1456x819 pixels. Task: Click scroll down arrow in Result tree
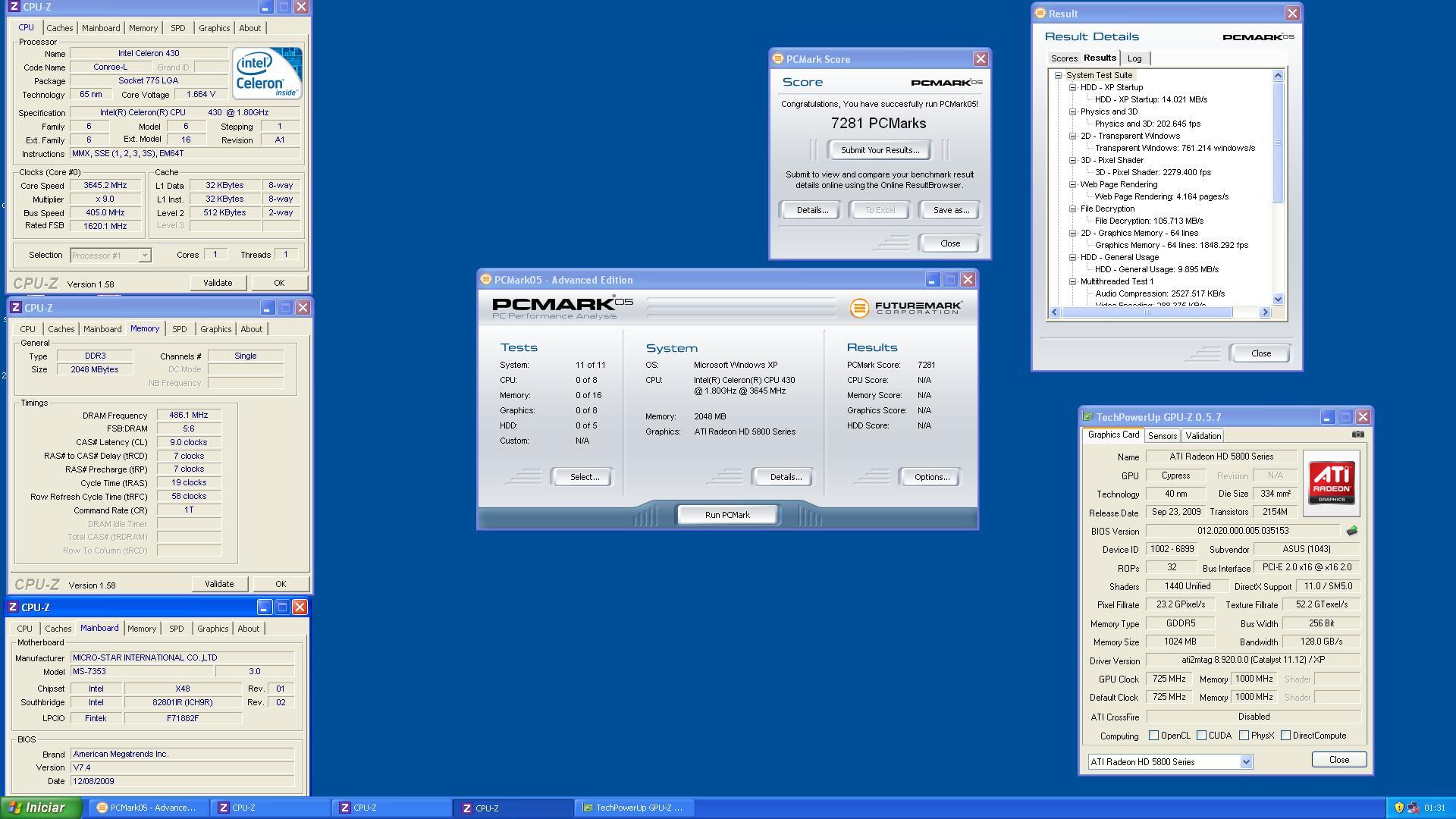pos(1278,300)
